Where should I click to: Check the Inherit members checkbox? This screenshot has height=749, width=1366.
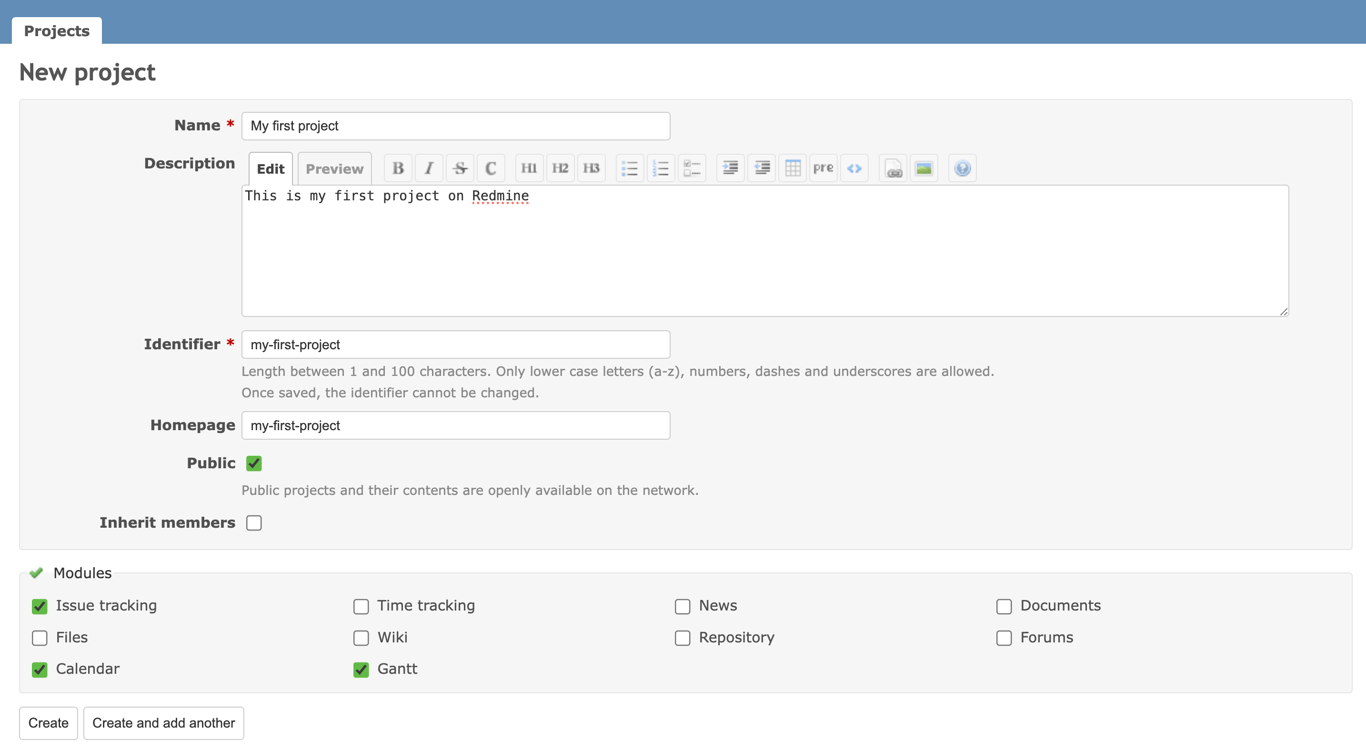click(x=253, y=522)
